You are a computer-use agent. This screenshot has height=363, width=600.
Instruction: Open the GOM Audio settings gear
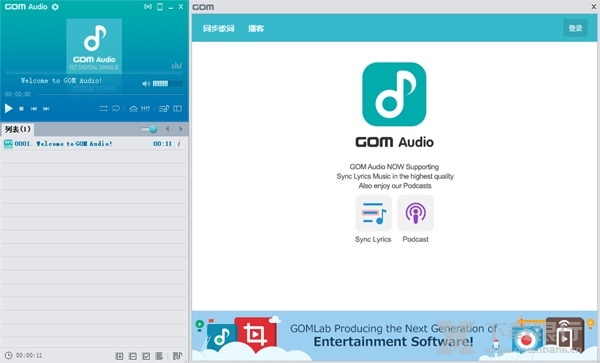55,7
